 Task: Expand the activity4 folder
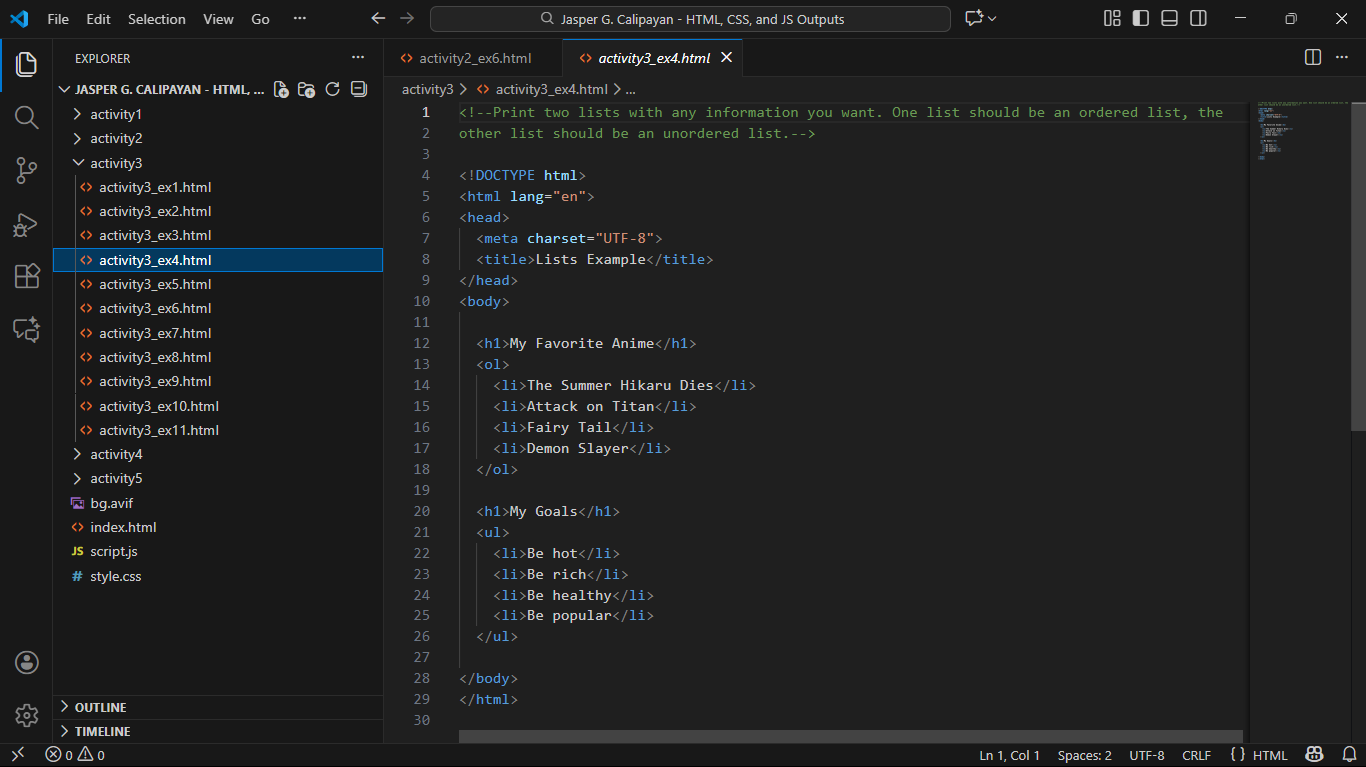pyautogui.click(x=116, y=454)
